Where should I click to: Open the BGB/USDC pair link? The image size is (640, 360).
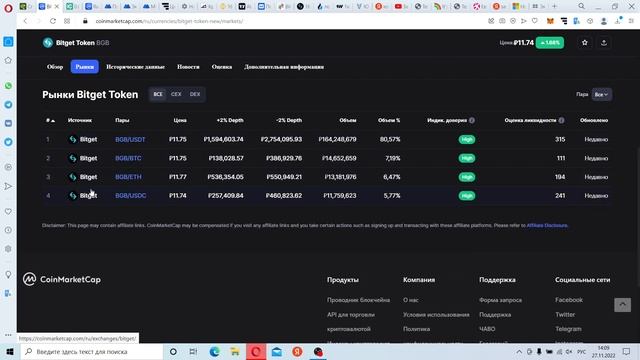(x=131, y=196)
